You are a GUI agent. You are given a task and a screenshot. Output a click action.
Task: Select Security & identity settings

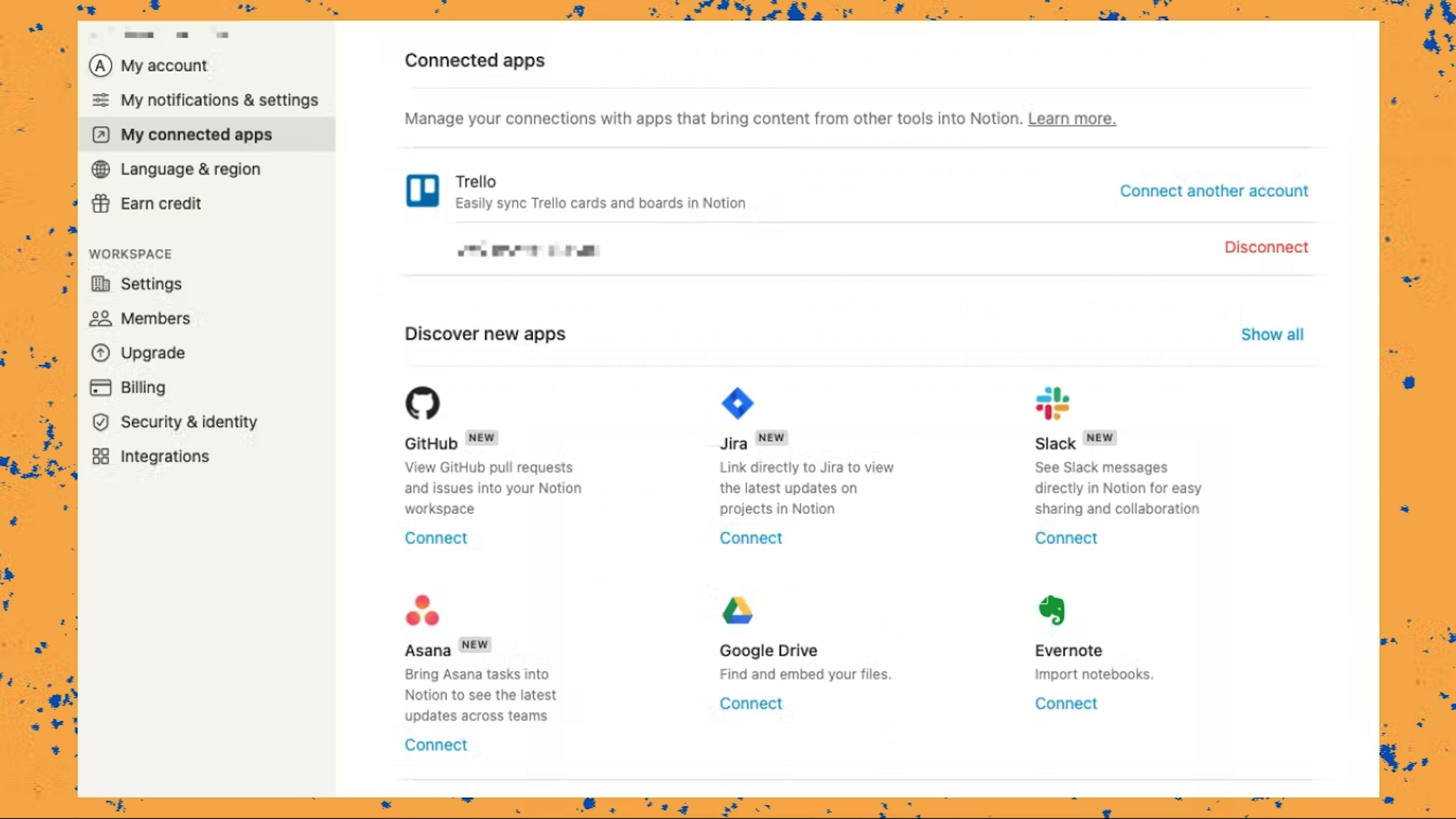pos(188,421)
